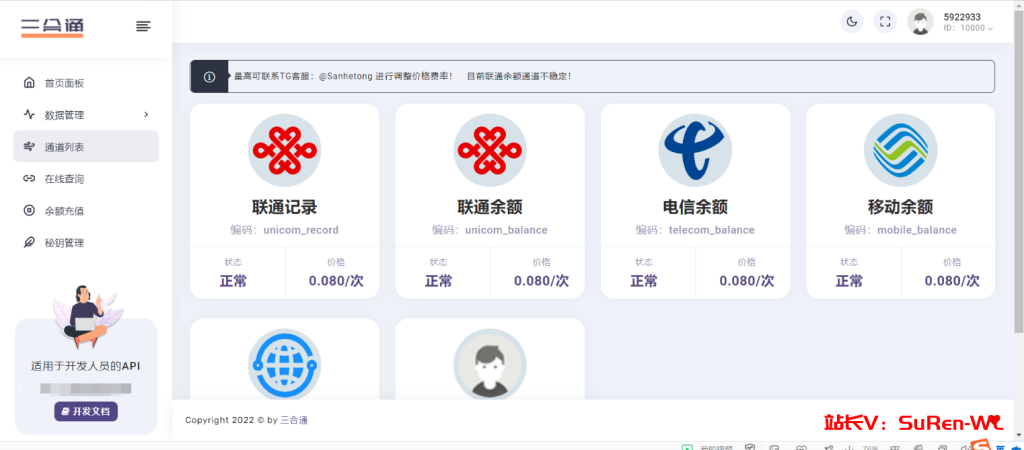
Task: Click the pulse icon beside 数据管理
Action: [29, 114]
